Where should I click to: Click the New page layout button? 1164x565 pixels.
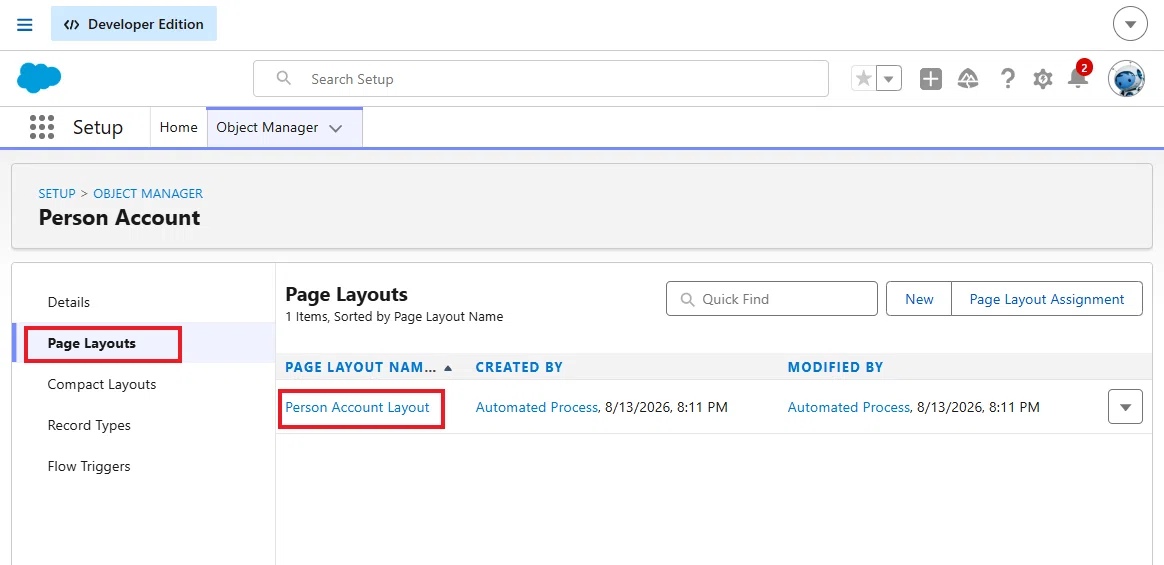919,298
